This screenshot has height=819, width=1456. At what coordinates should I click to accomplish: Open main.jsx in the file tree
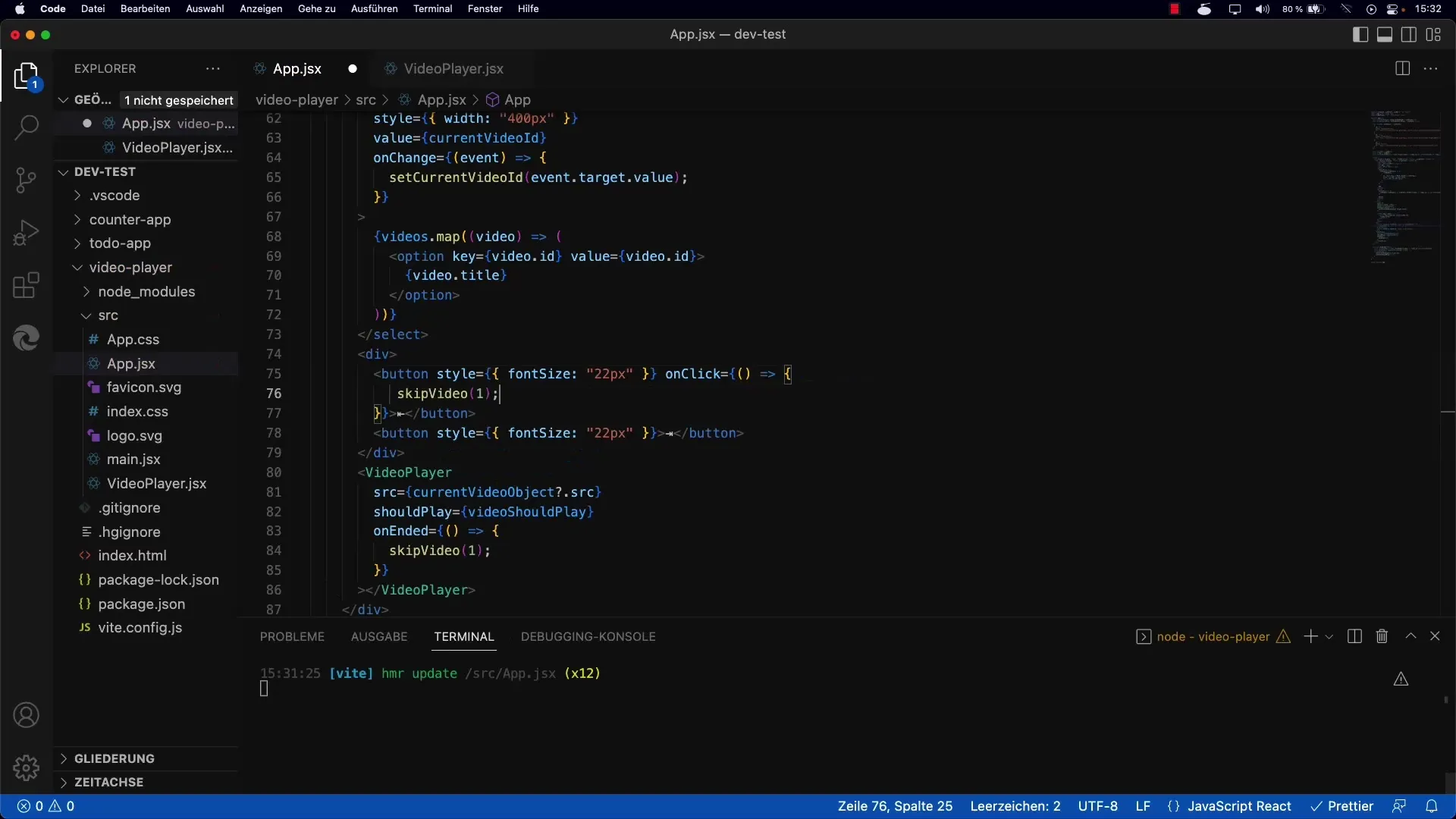[x=133, y=460]
